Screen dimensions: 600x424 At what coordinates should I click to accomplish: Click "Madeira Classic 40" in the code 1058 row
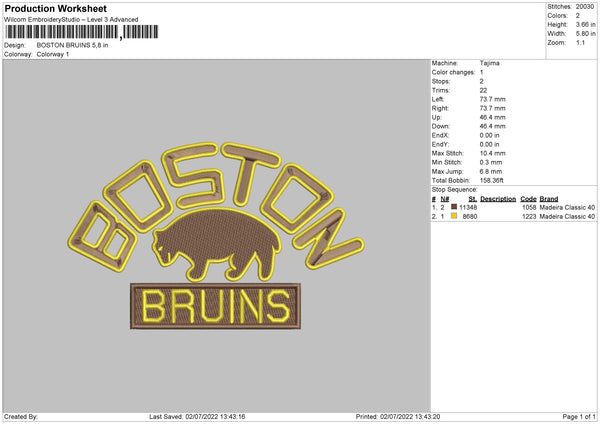coord(567,207)
